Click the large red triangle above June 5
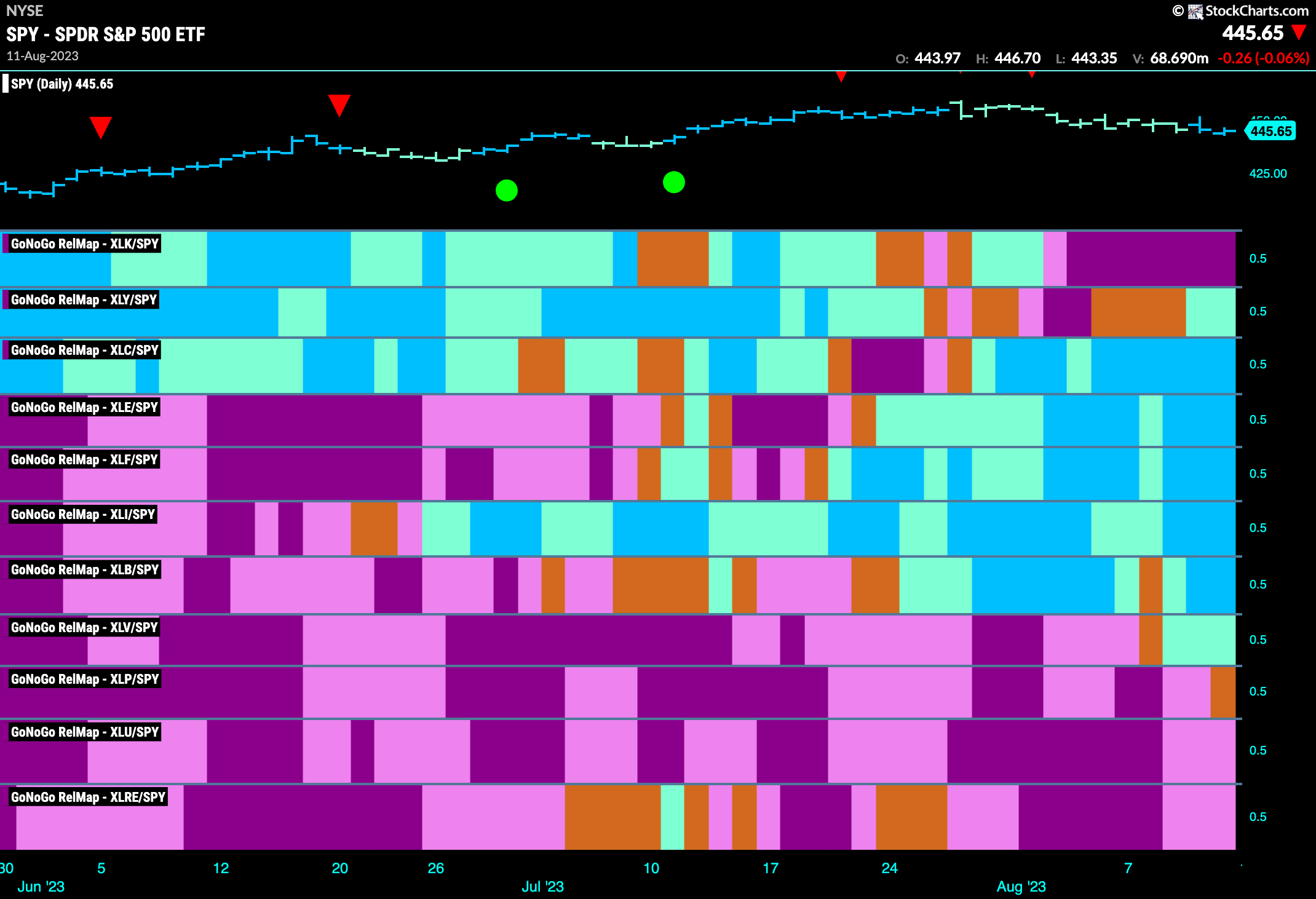The image size is (1316, 899). [101, 128]
